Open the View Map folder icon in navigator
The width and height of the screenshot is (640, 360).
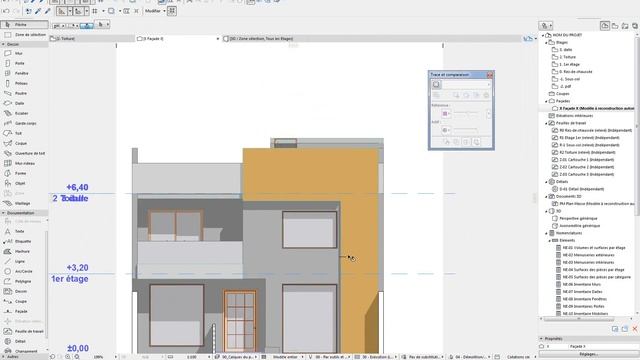[615, 26]
